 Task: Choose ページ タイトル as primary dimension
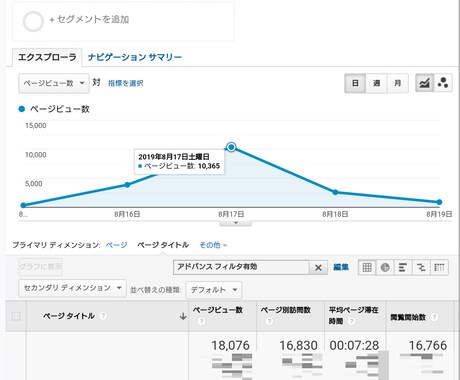click(163, 245)
